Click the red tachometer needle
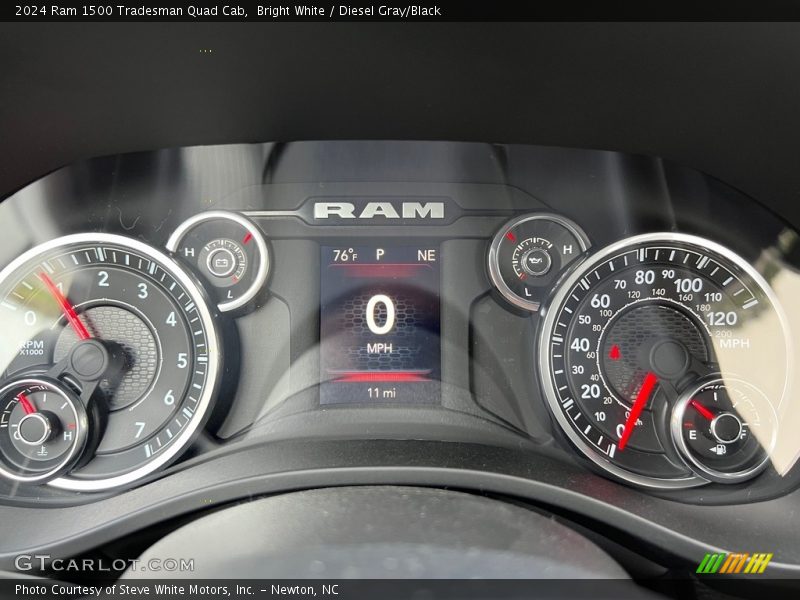Screen dimensions: 800x600 66,308
